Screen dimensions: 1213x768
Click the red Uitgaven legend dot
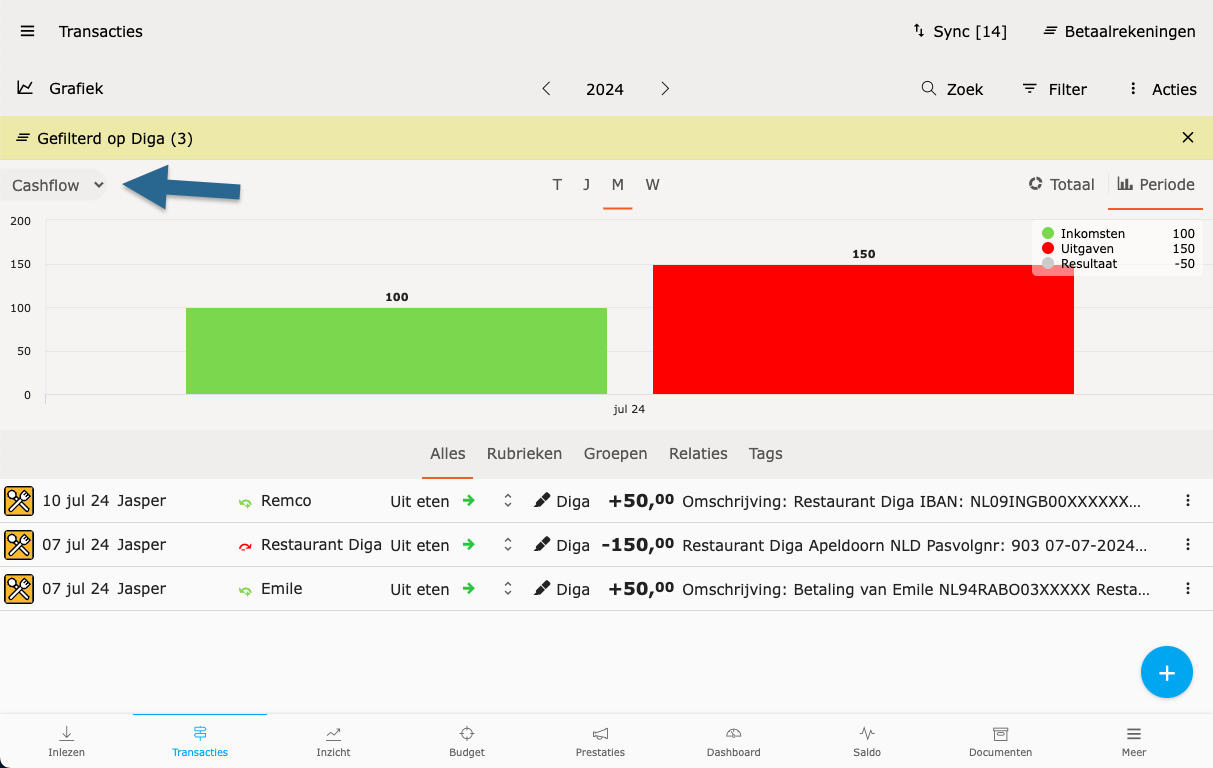pyautogui.click(x=1048, y=248)
